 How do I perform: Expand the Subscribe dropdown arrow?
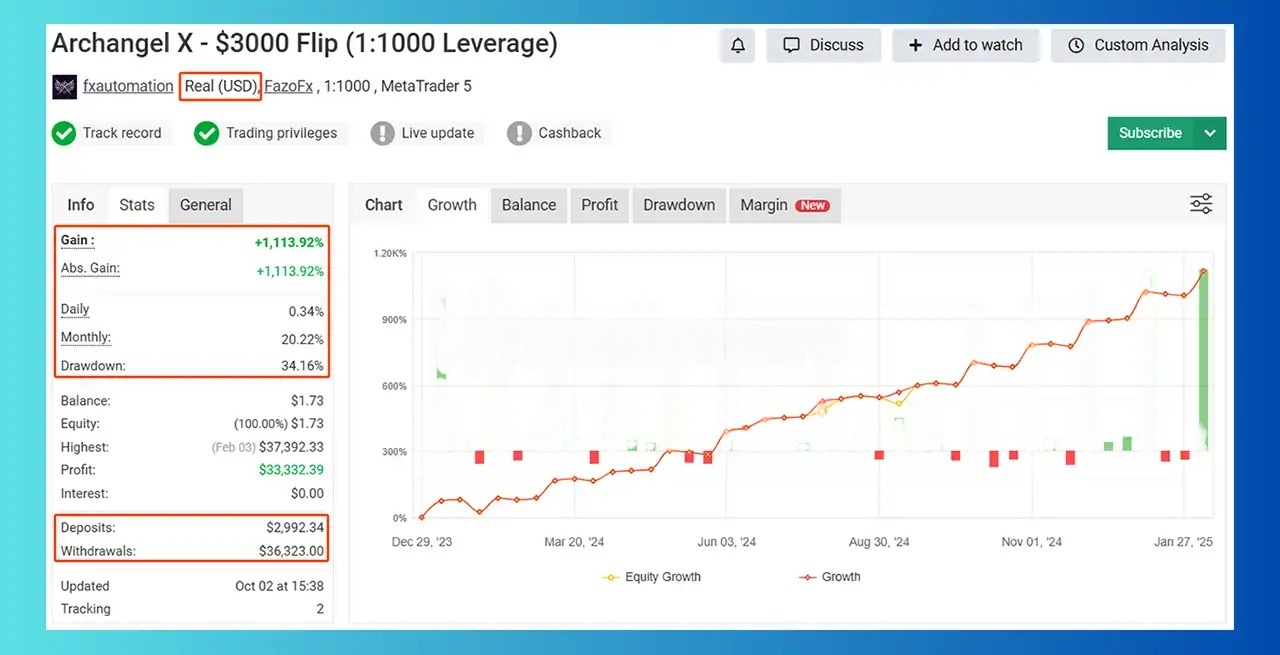click(1210, 133)
